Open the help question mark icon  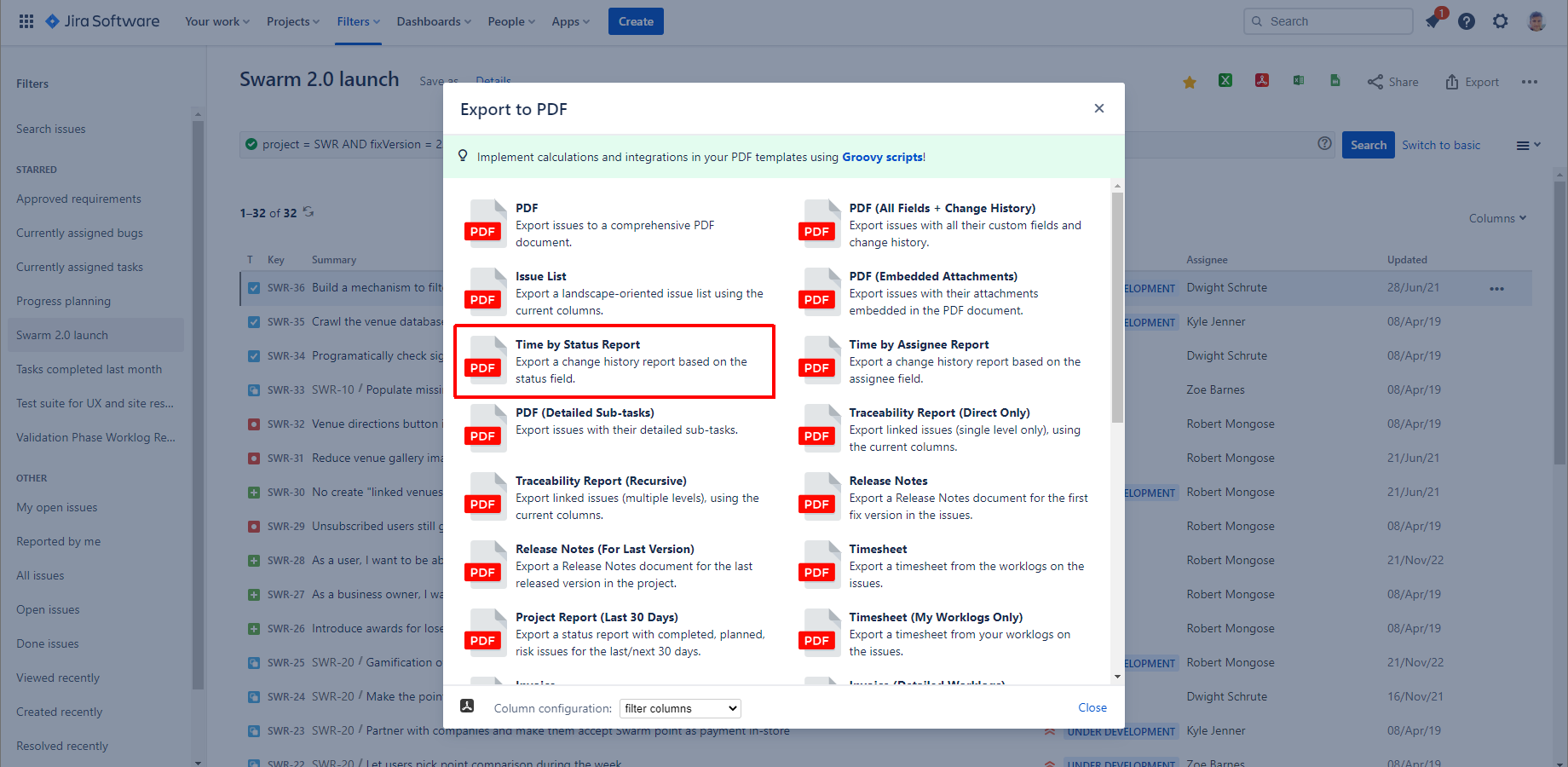[x=1467, y=21]
